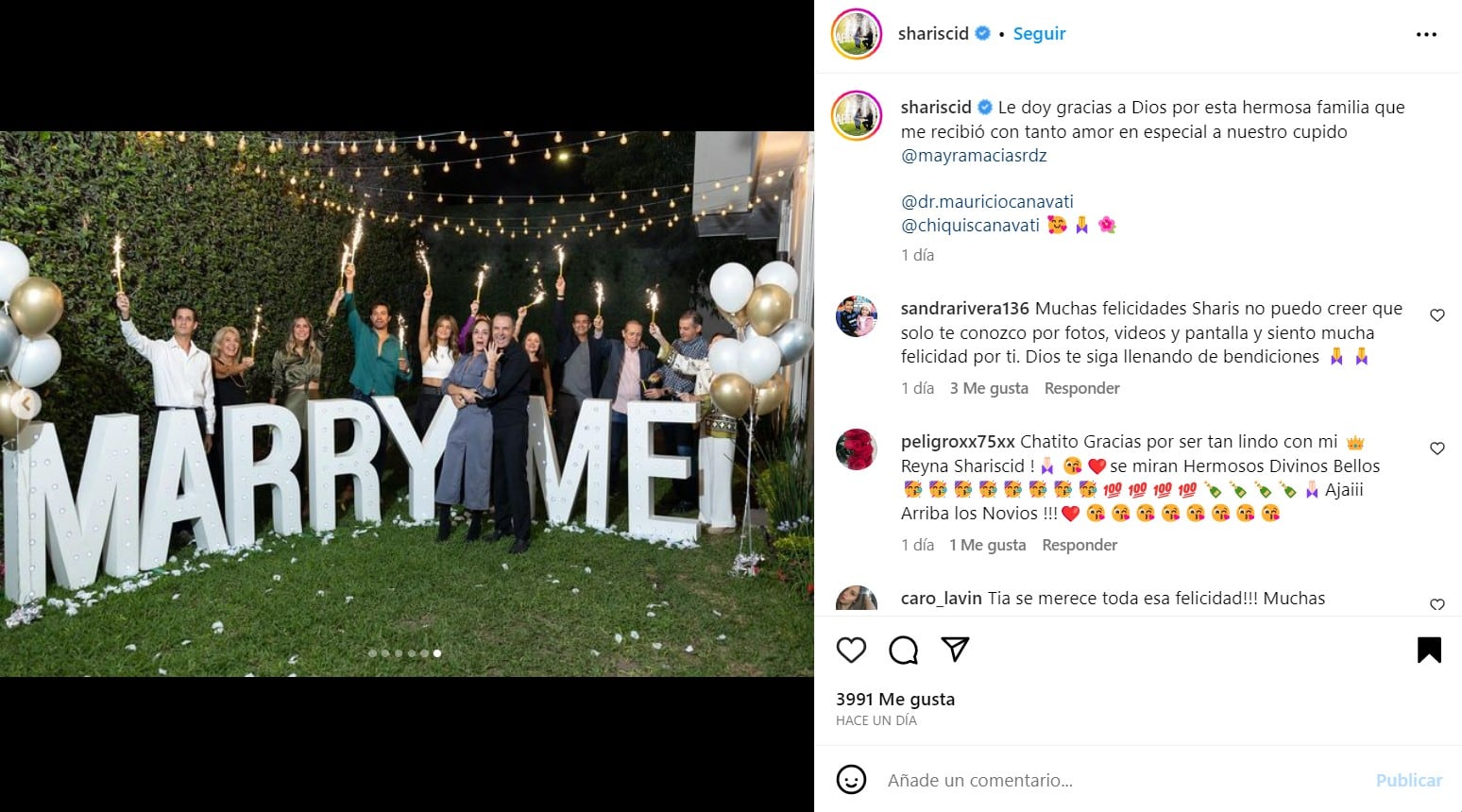Reply to peligroxx75xx's comment
Image resolution: width=1462 pixels, height=812 pixels.
pyautogui.click(x=1079, y=545)
